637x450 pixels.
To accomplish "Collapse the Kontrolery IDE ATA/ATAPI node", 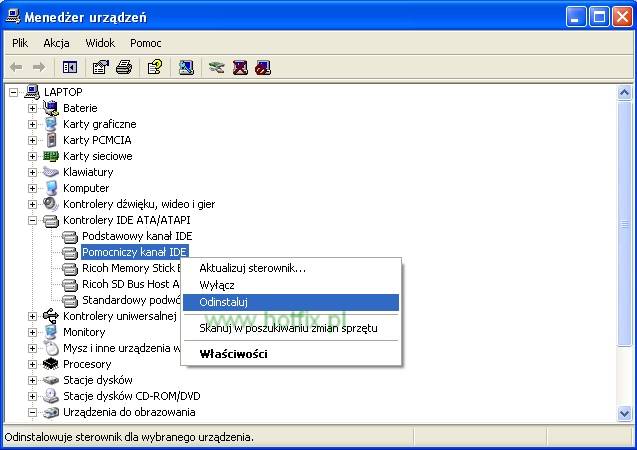I will click(x=32, y=220).
